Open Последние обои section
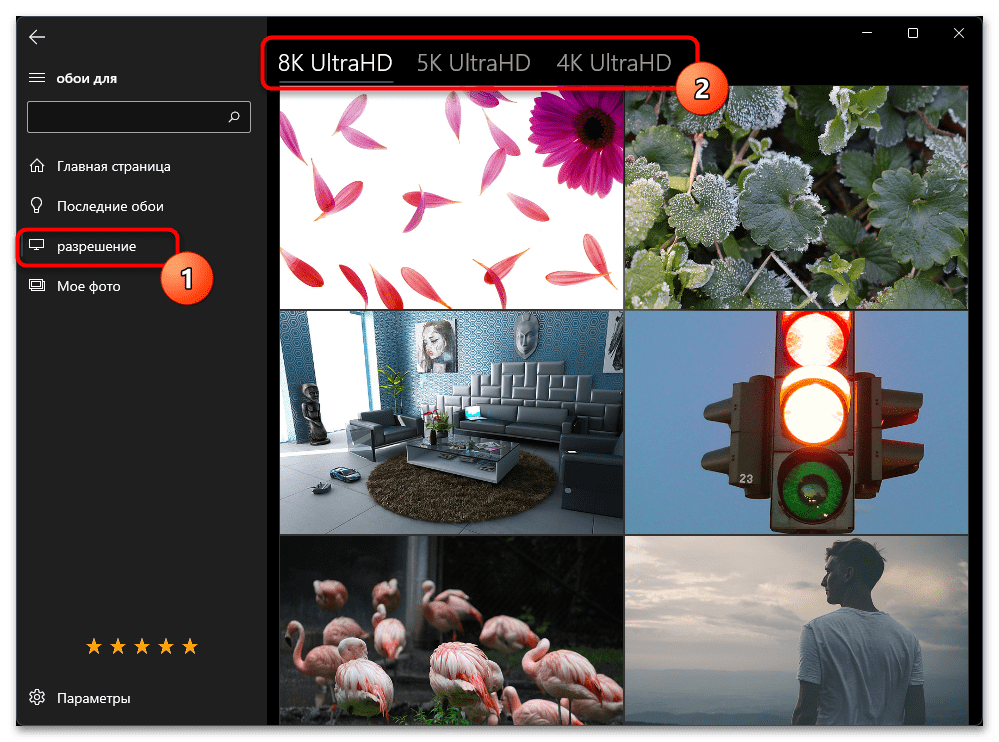The height and width of the screenshot is (742, 999). tap(110, 206)
